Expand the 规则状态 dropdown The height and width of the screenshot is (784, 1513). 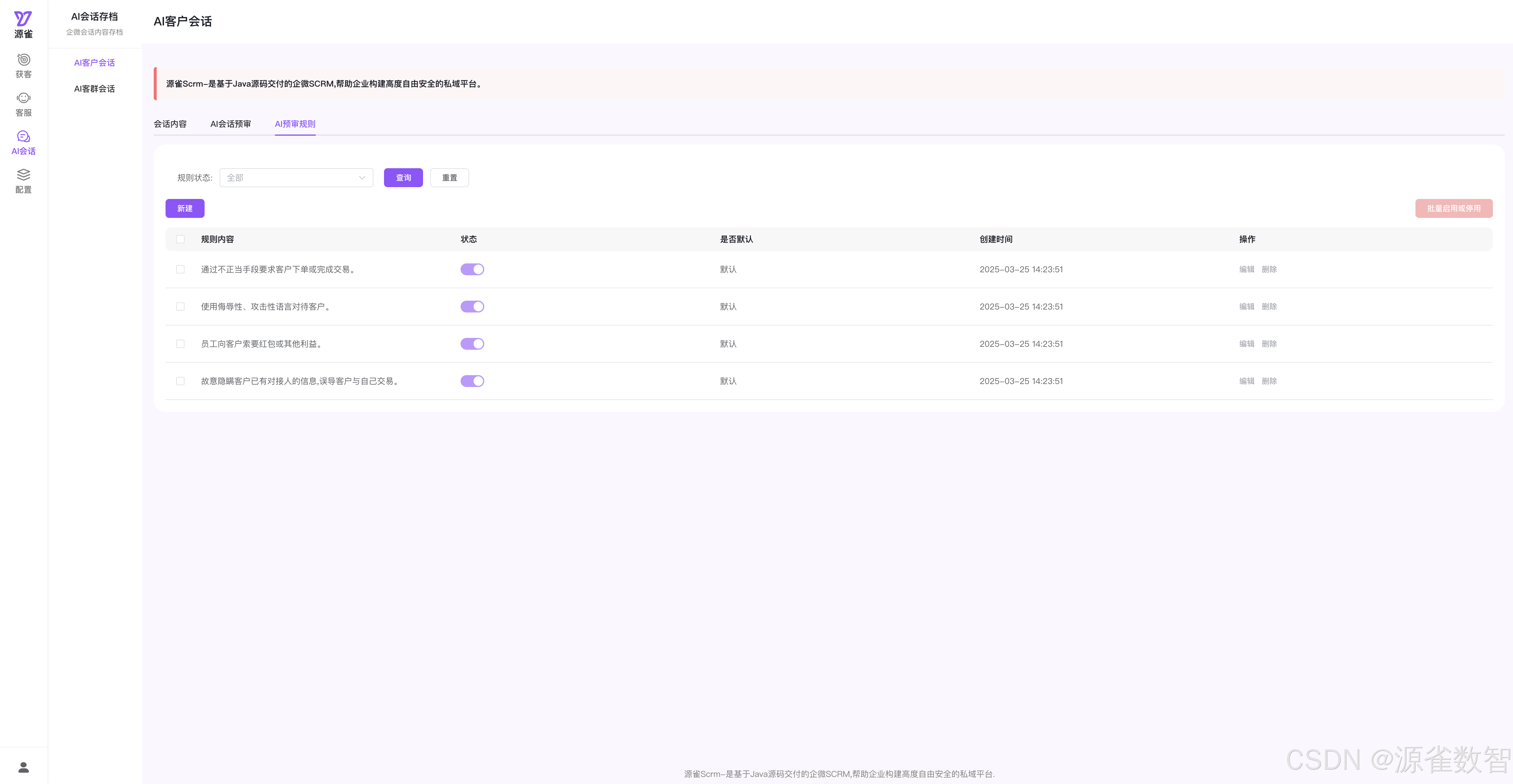coord(296,178)
